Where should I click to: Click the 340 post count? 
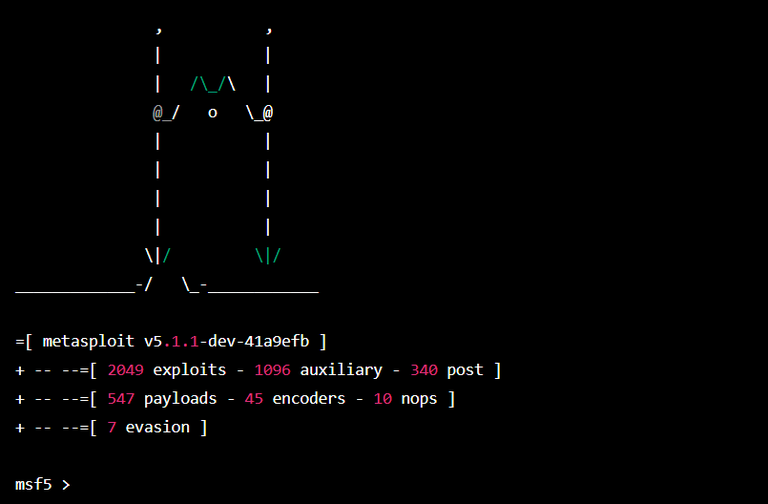(x=424, y=370)
